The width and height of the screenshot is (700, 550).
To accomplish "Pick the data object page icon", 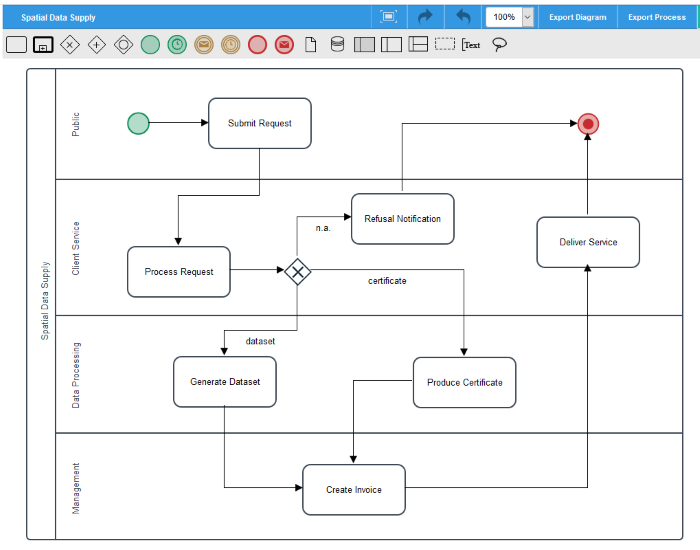I will [311, 45].
